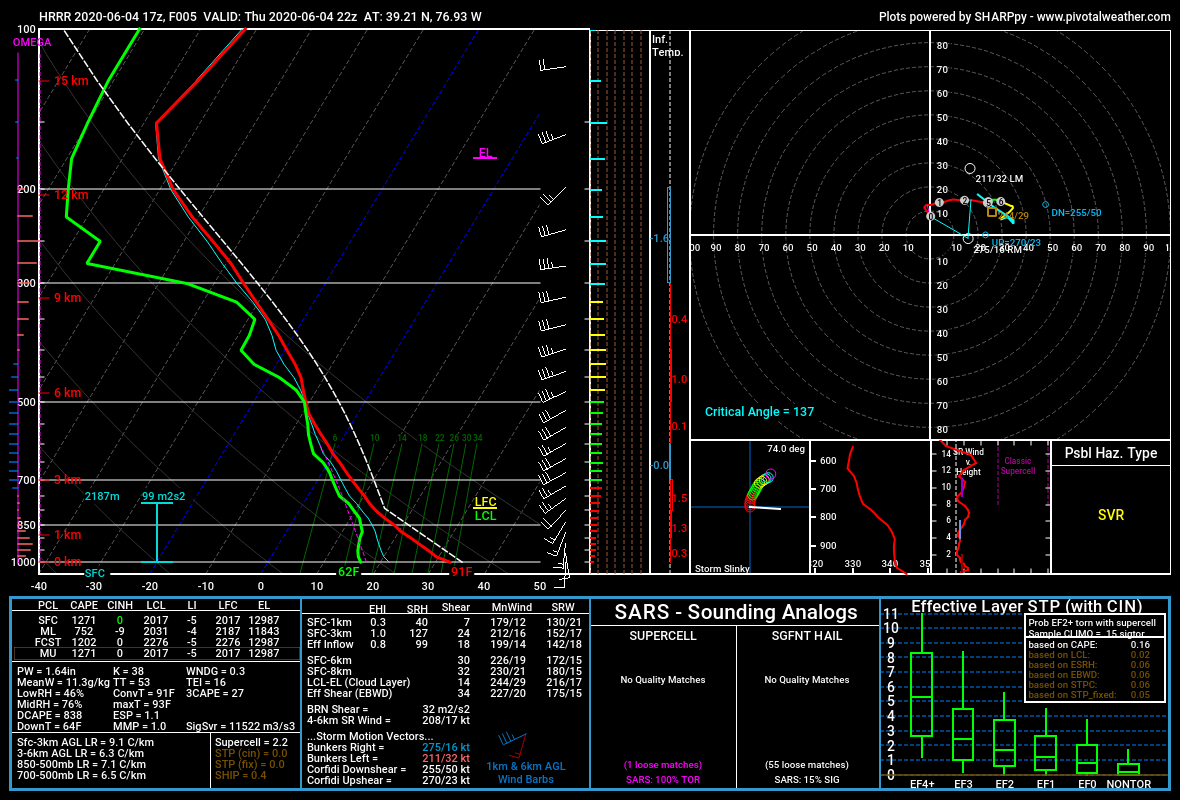Select the 6 km height label

click(67, 393)
